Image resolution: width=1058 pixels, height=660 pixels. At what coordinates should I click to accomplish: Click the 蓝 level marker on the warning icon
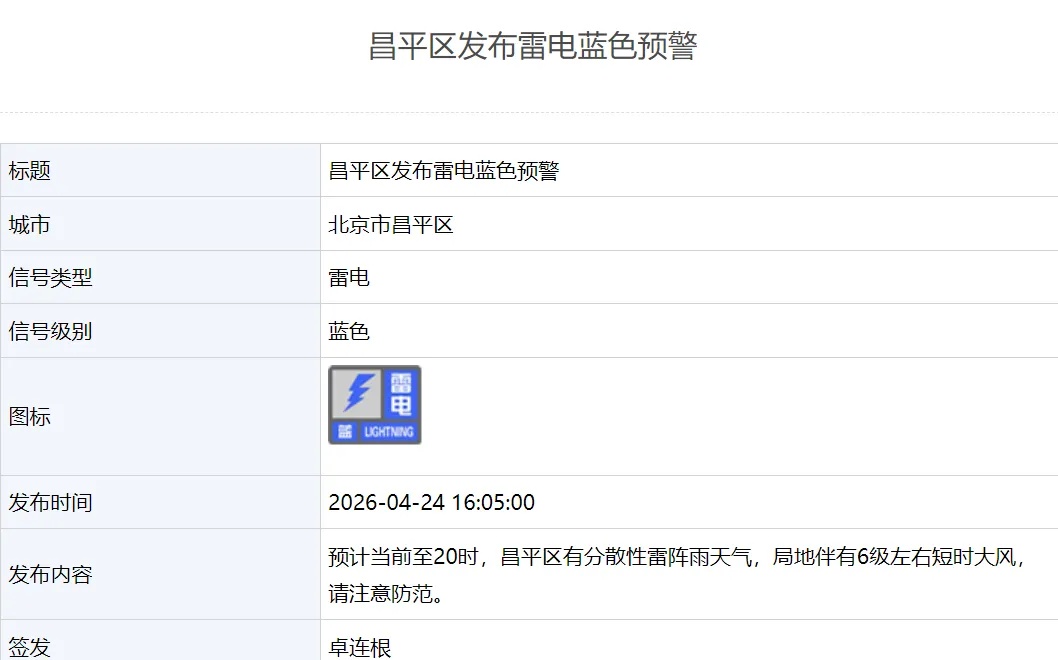coord(344,429)
